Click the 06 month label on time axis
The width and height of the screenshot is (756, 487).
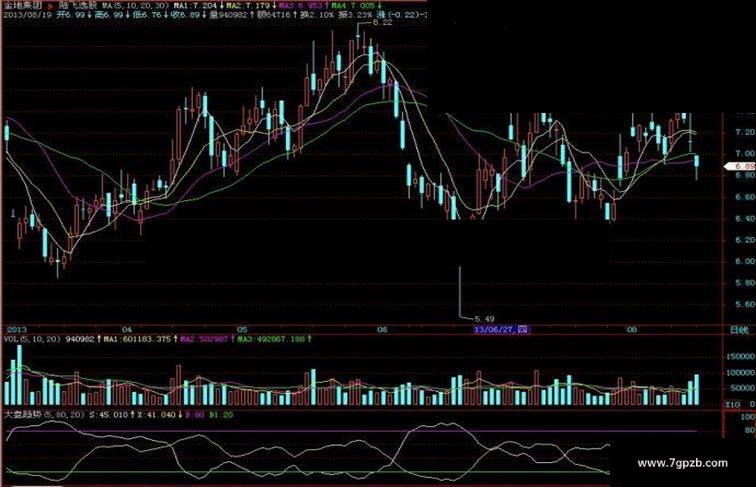pos(382,330)
